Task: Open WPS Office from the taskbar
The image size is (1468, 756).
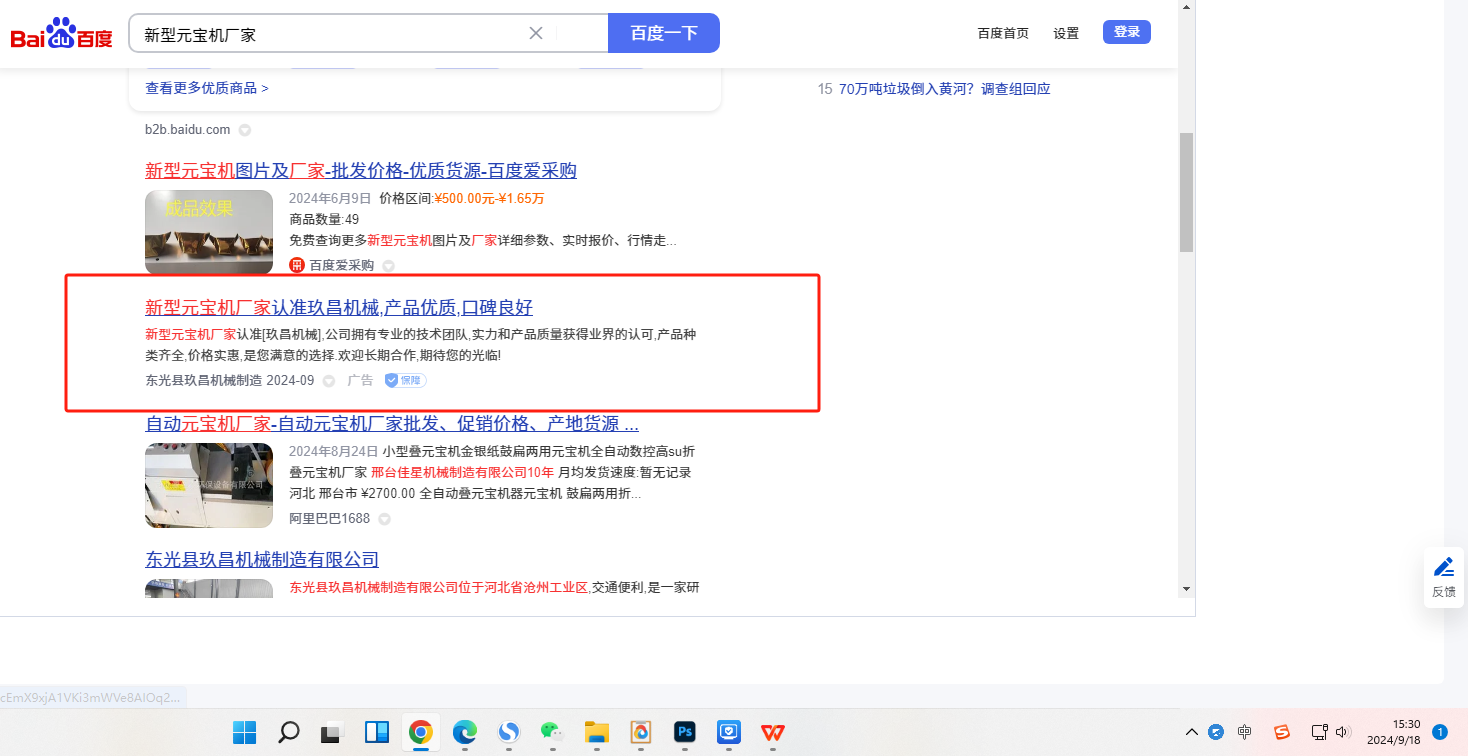Action: click(x=773, y=732)
